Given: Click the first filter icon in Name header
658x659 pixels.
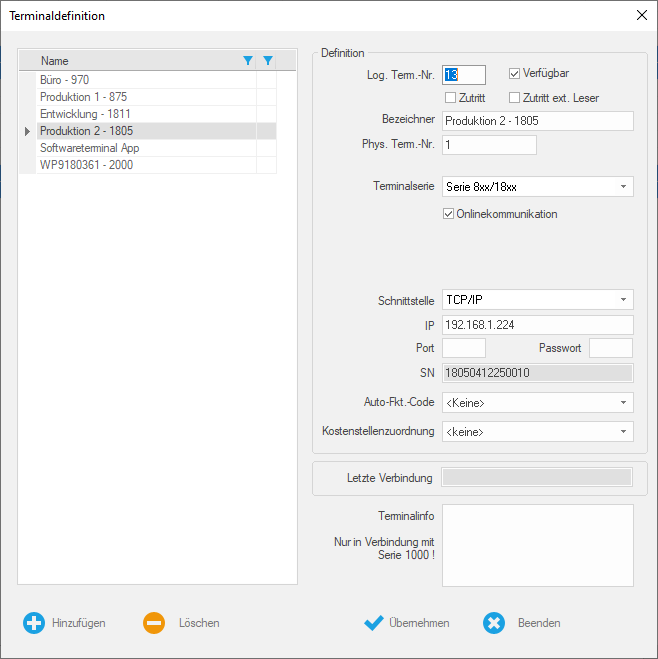Looking at the screenshot, I should 248,61.
